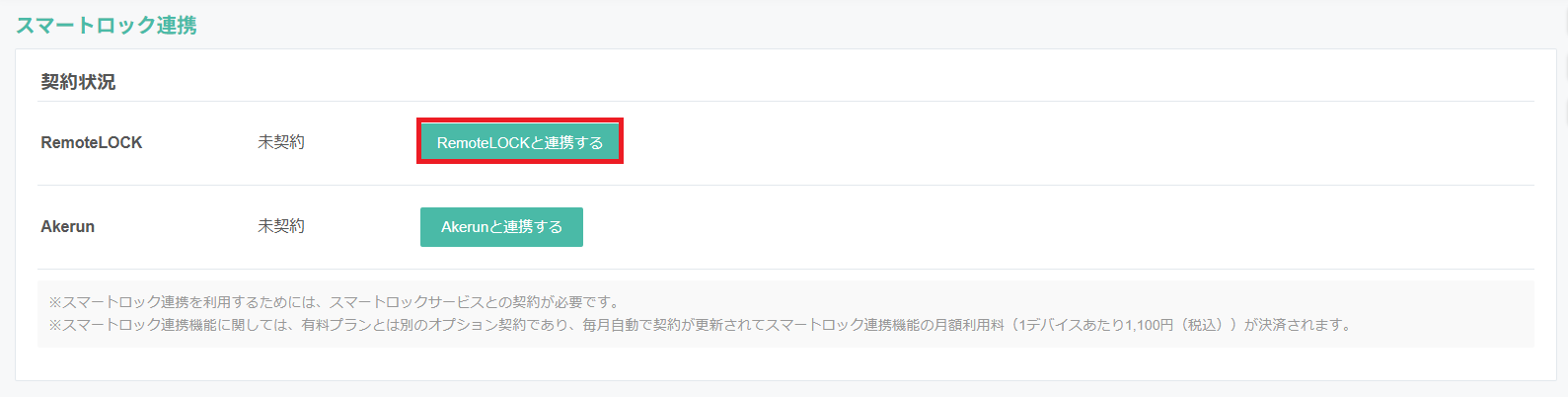Select the スマートロック連携 page heading
1568x397 pixels.
coord(106,26)
